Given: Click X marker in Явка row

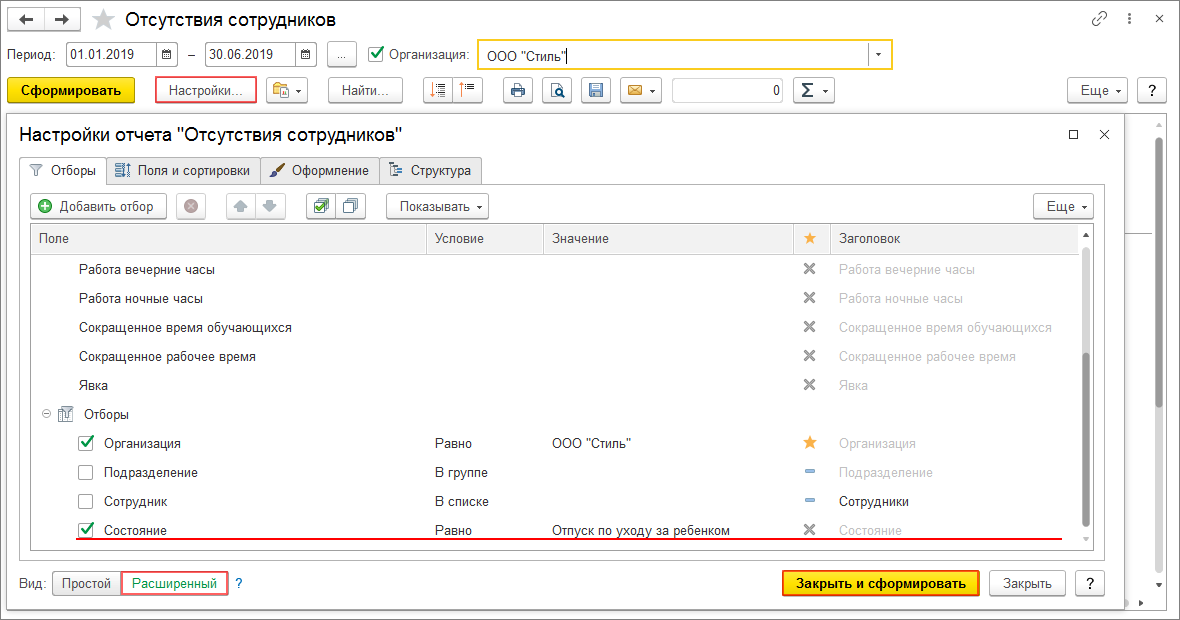Looking at the screenshot, I should 810,384.
